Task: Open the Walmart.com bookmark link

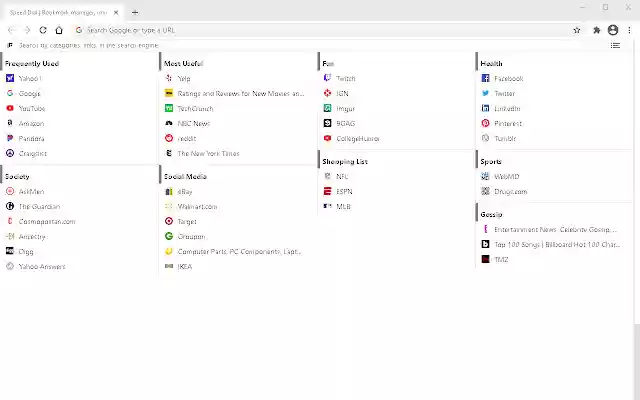Action: point(197,206)
